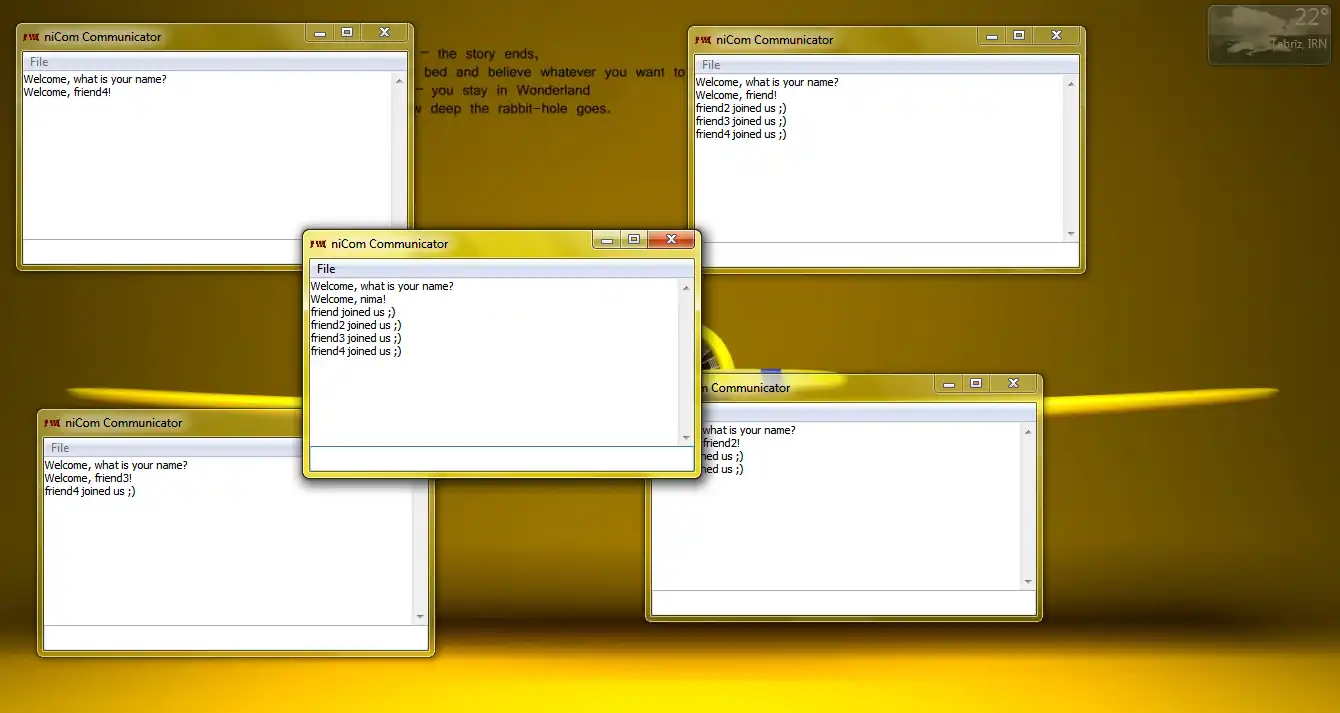Click the scroll down arrow in nima's chat area

(x=686, y=437)
